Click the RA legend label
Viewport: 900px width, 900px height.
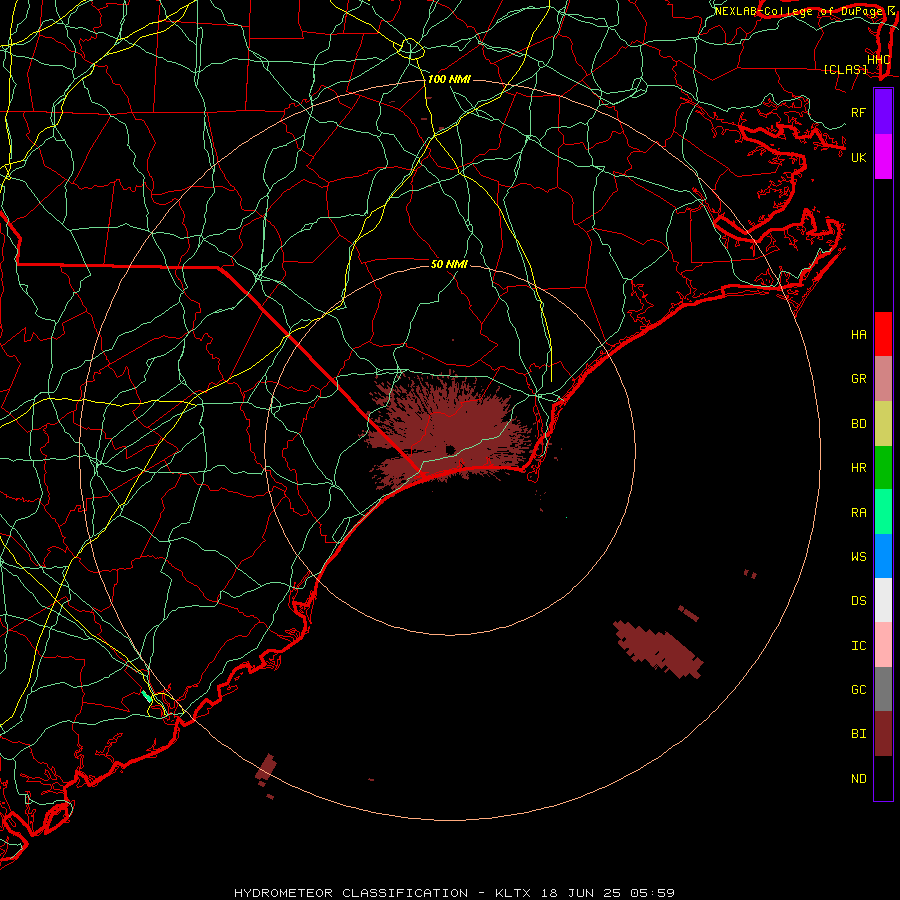(858, 513)
